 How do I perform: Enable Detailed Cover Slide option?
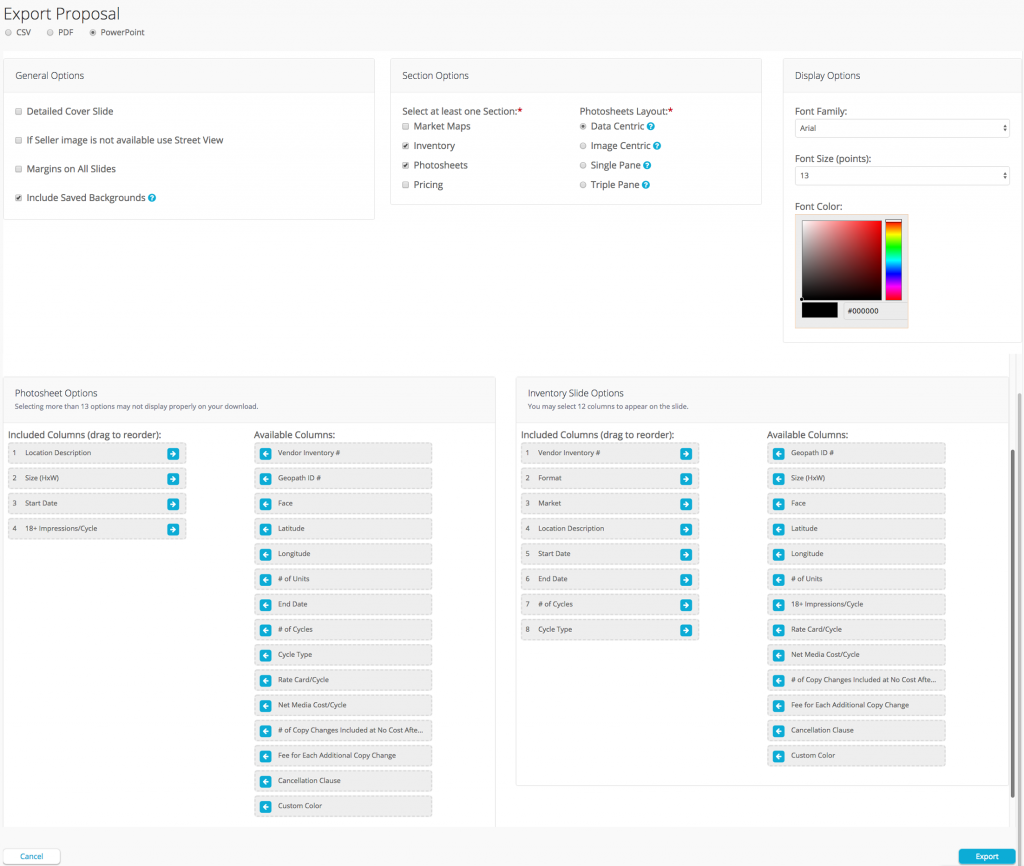tap(18, 112)
